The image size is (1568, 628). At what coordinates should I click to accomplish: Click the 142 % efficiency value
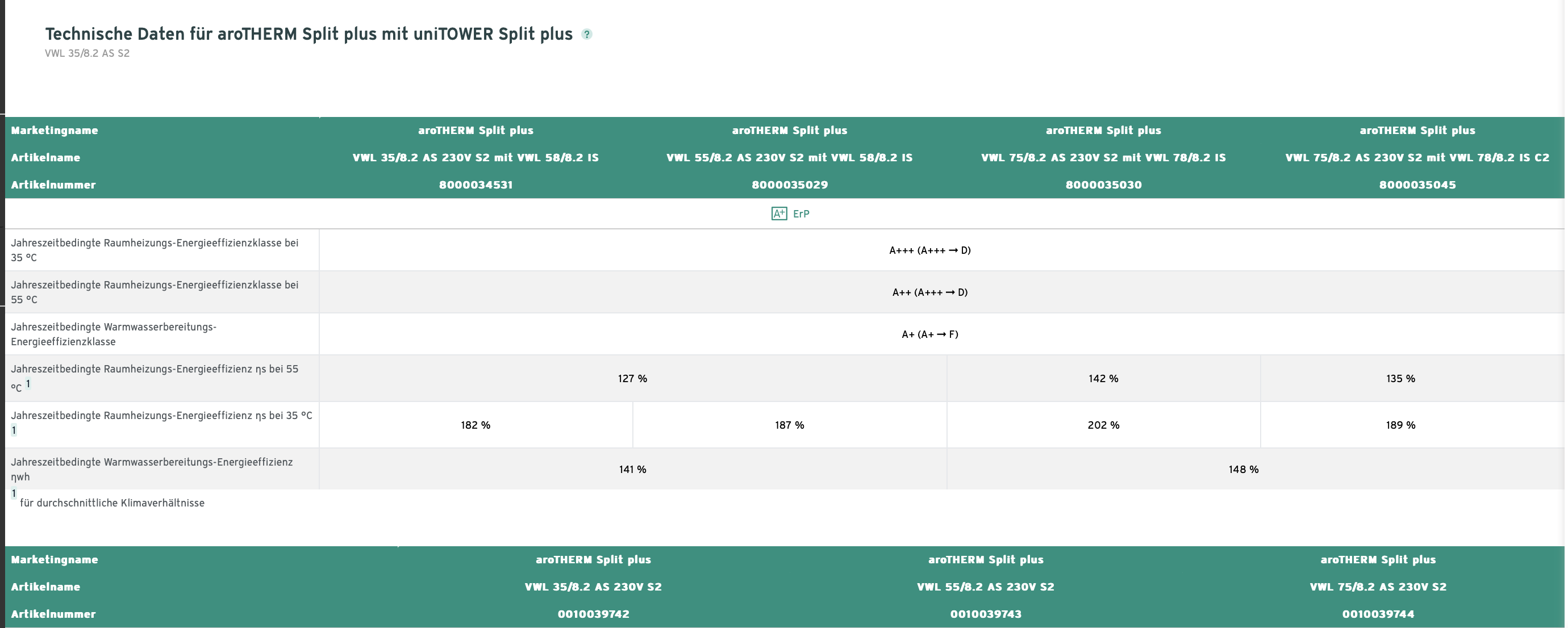coord(1103,379)
